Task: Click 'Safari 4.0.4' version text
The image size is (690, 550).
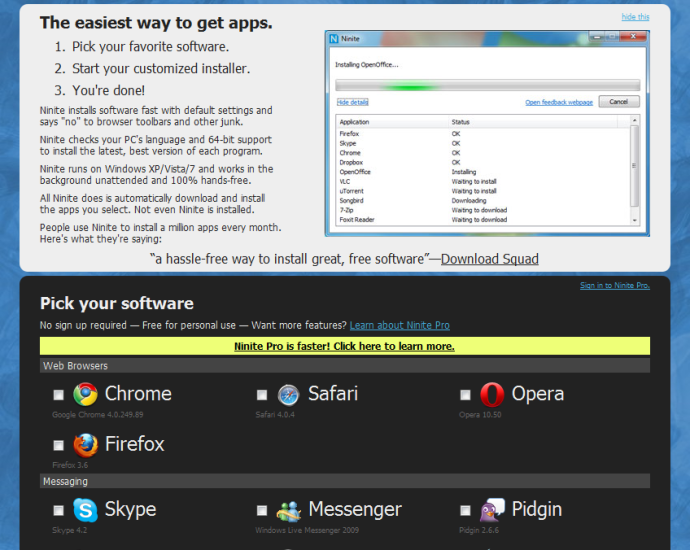Action: pyautogui.click(x=275, y=414)
